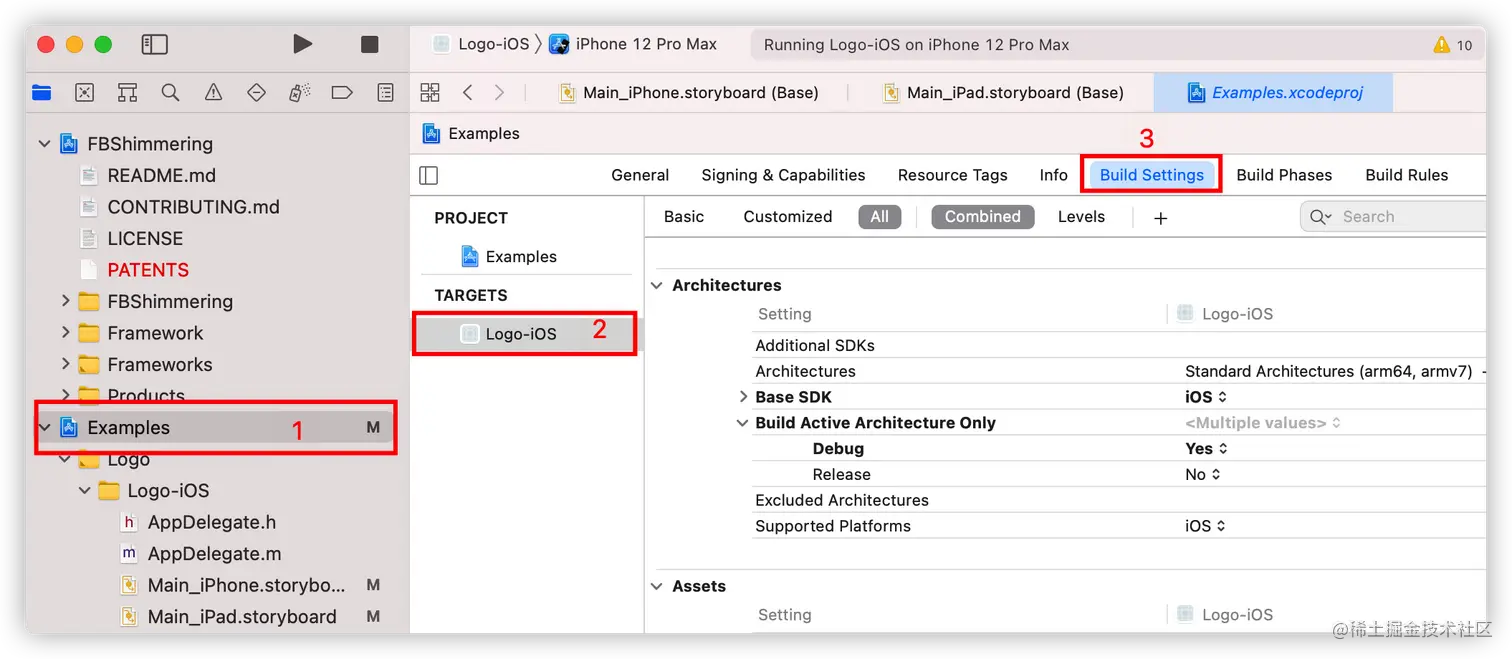
Task: Run the project with the play button
Action: click(x=302, y=44)
